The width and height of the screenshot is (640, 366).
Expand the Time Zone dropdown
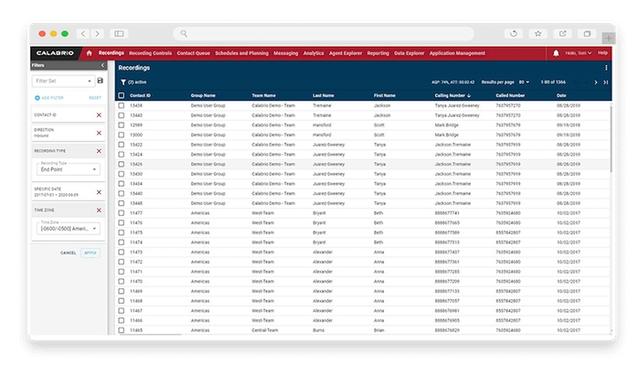point(68,228)
